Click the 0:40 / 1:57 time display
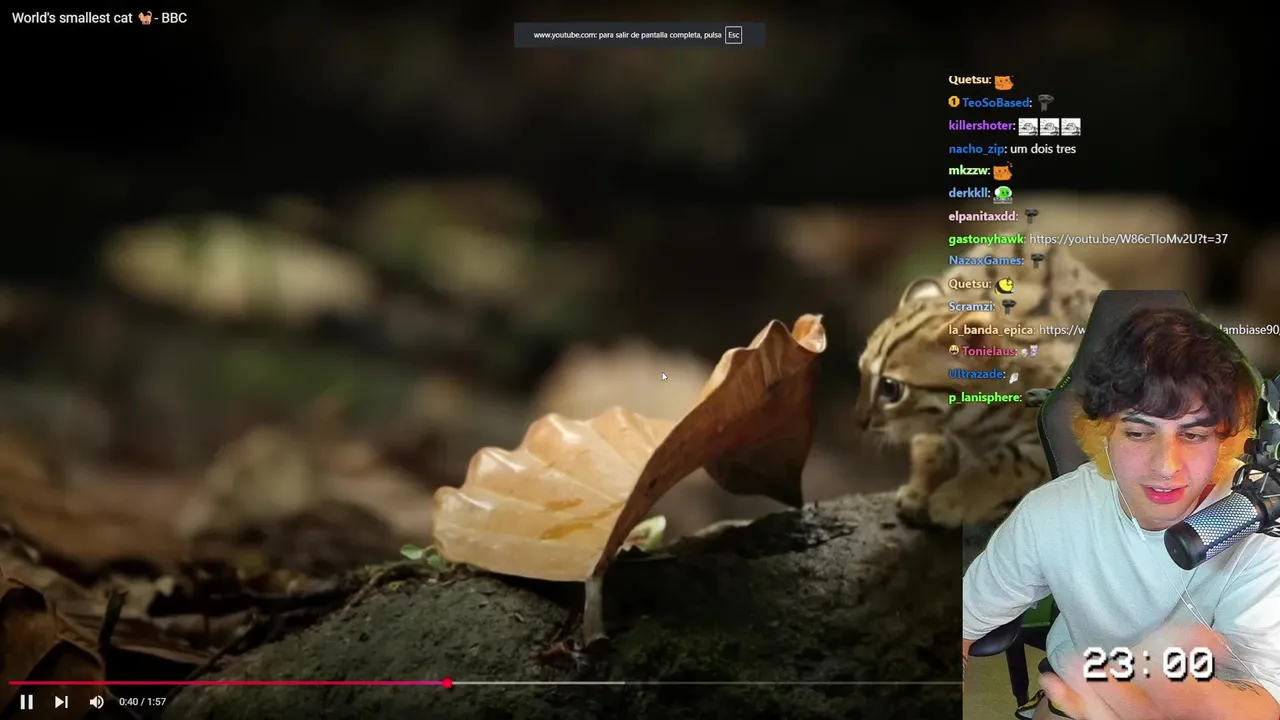 [142, 702]
